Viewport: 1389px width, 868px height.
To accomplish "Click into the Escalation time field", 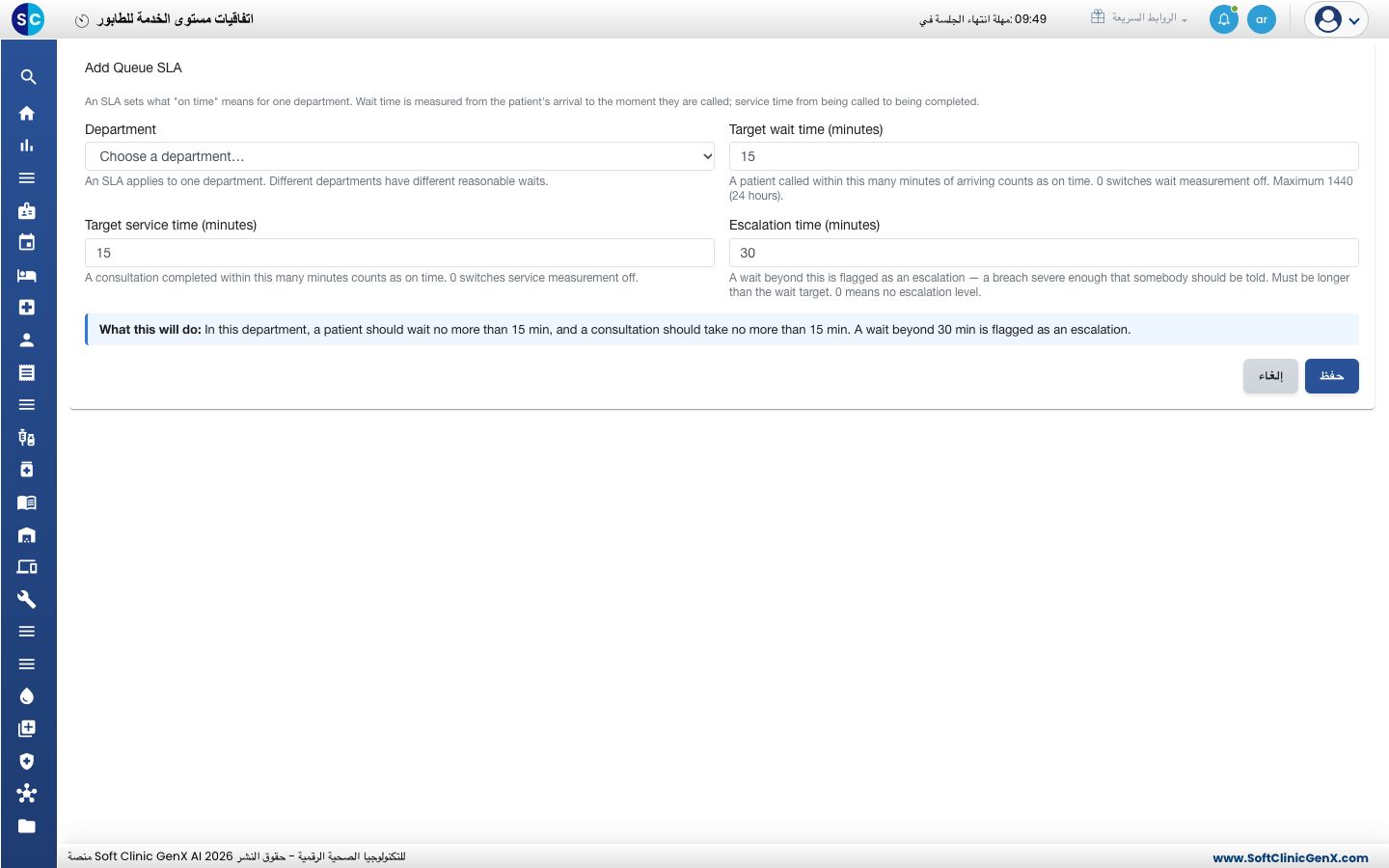I will tap(1044, 253).
